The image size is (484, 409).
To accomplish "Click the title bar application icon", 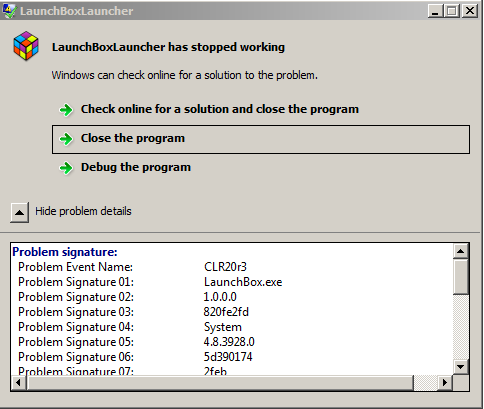I will point(9,11).
